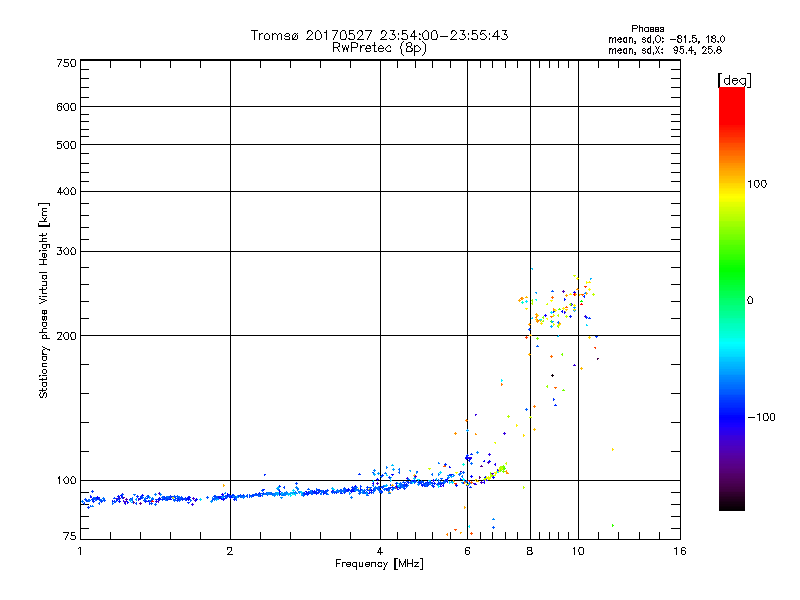Click the y-axis tick label '500'
Viewport: 800px width, 600px height.
[x=67, y=145]
